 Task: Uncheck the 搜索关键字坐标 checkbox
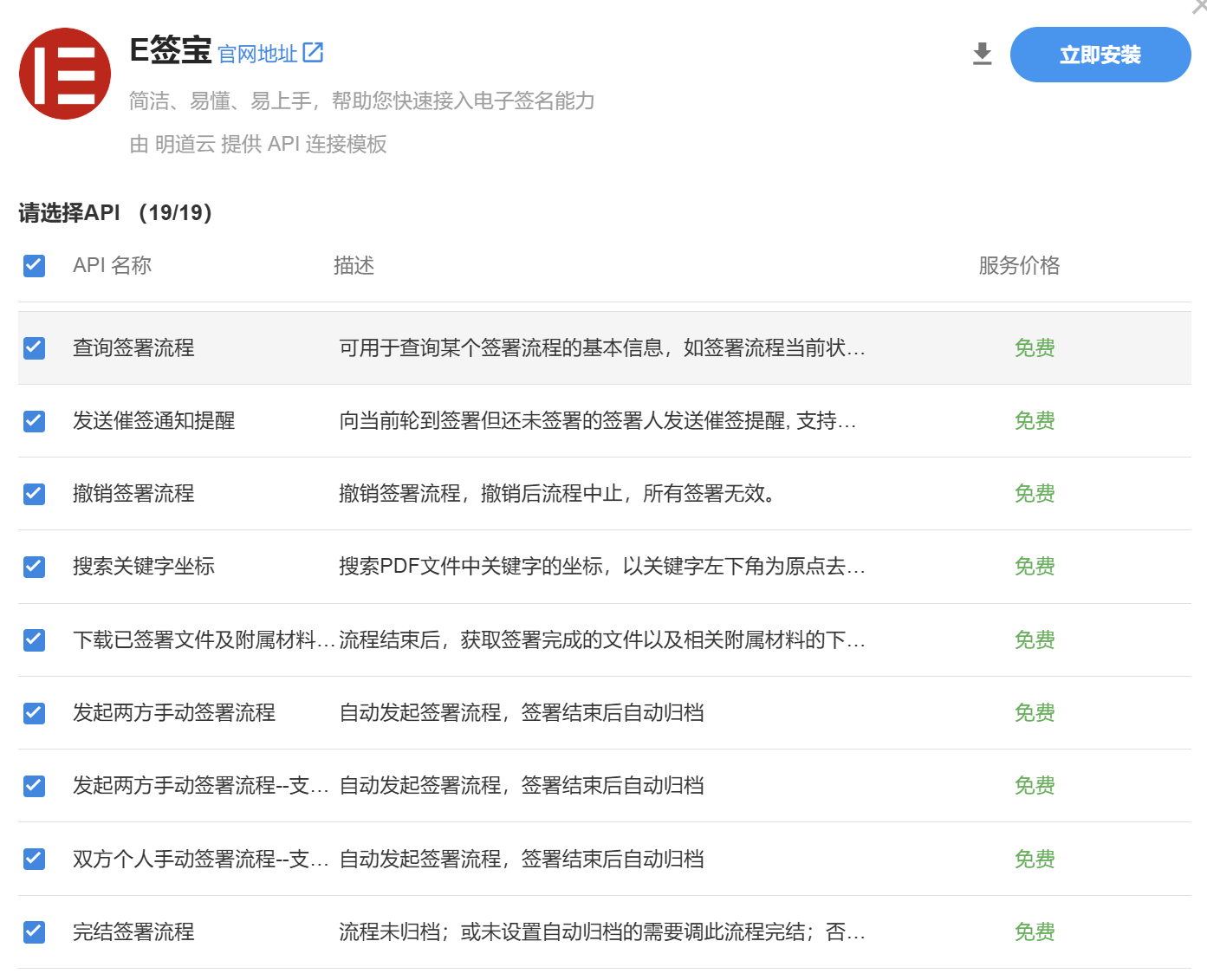(34, 566)
